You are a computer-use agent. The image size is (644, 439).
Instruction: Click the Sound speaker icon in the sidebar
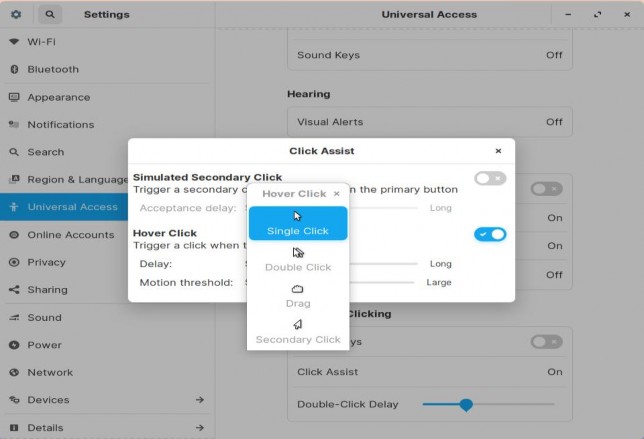(x=14, y=317)
